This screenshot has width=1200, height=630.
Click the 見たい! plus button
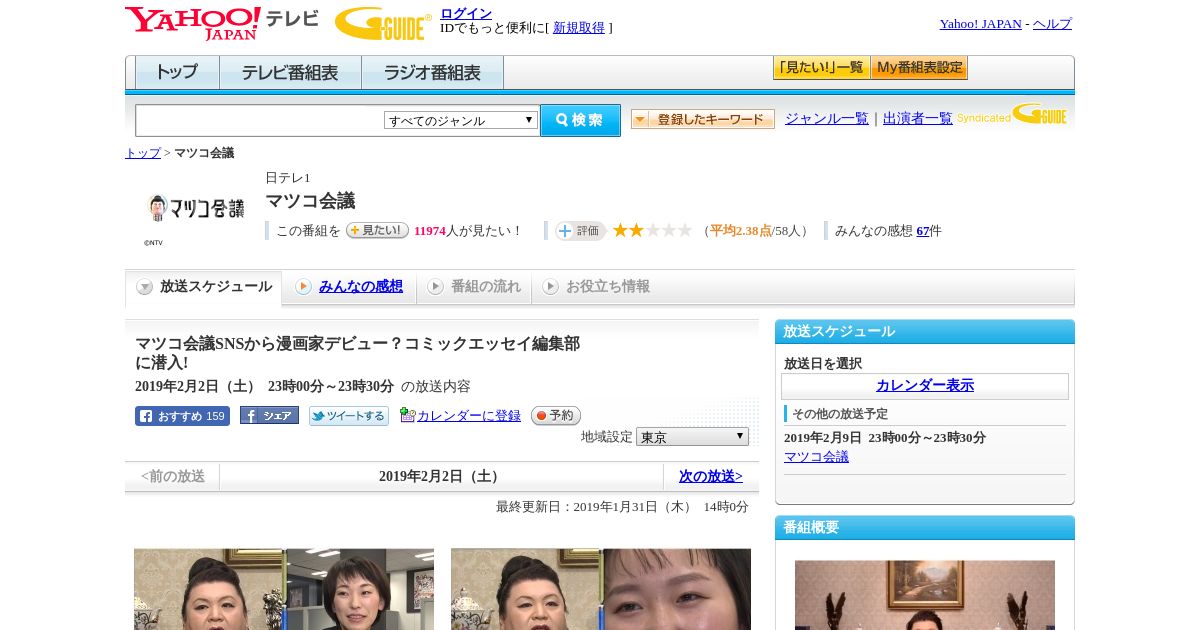tap(377, 230)
